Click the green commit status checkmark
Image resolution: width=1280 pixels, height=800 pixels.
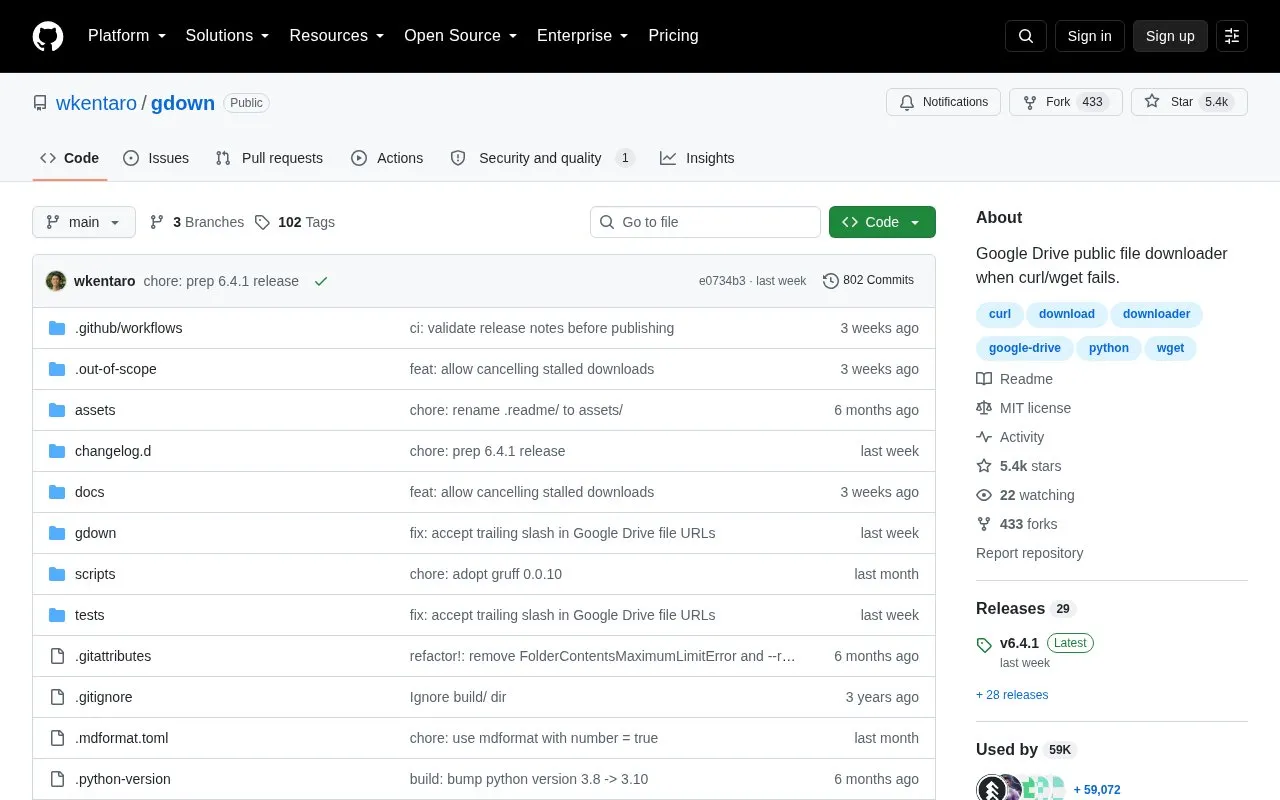pyautogui.click(x=321, y=281)
